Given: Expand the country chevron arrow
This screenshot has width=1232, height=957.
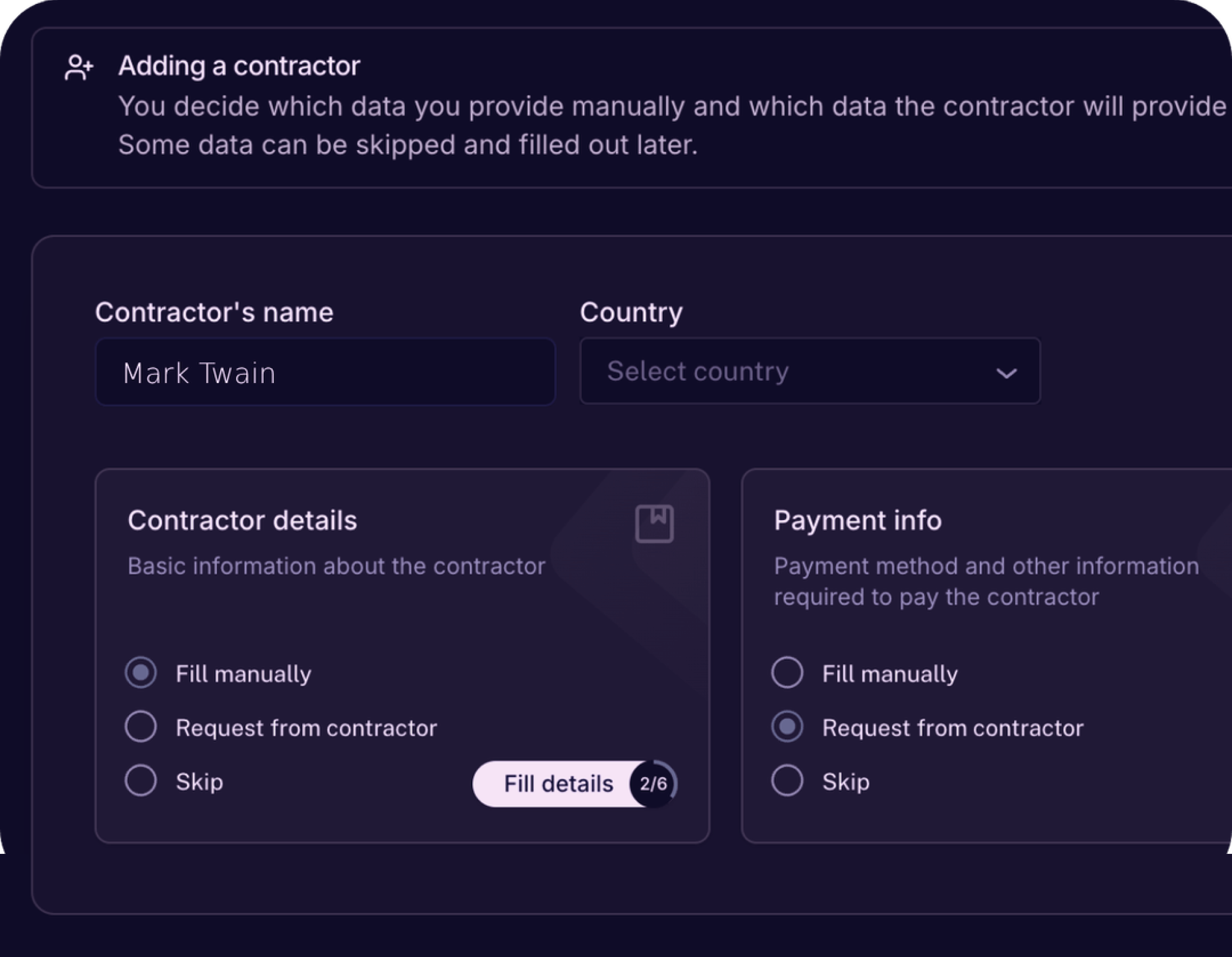Looking at the screenshot, I should pos(1006,373).
